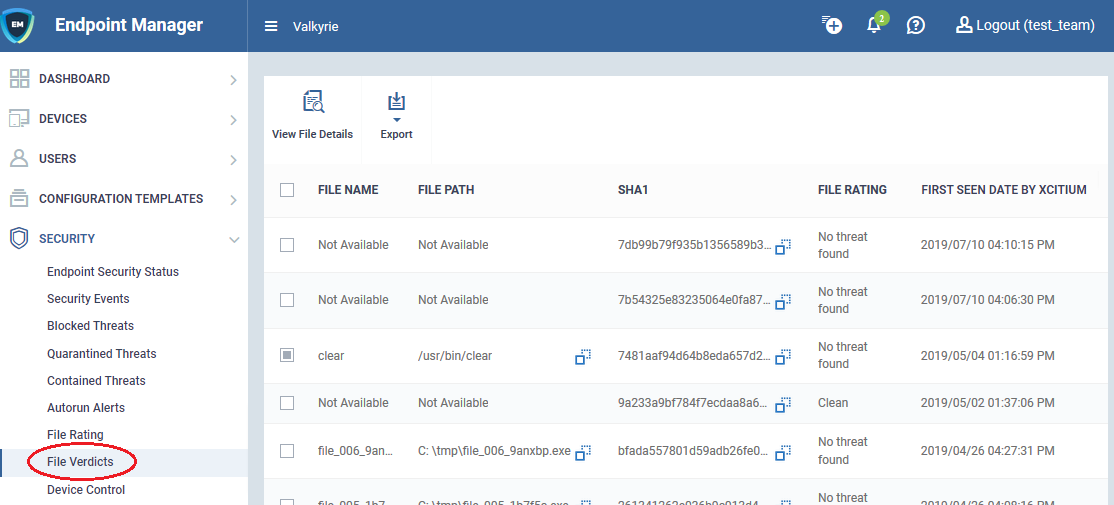Open the add task list icon in header
The width and height of the screenshot is (1114, 505).
[x=832, y=25]
